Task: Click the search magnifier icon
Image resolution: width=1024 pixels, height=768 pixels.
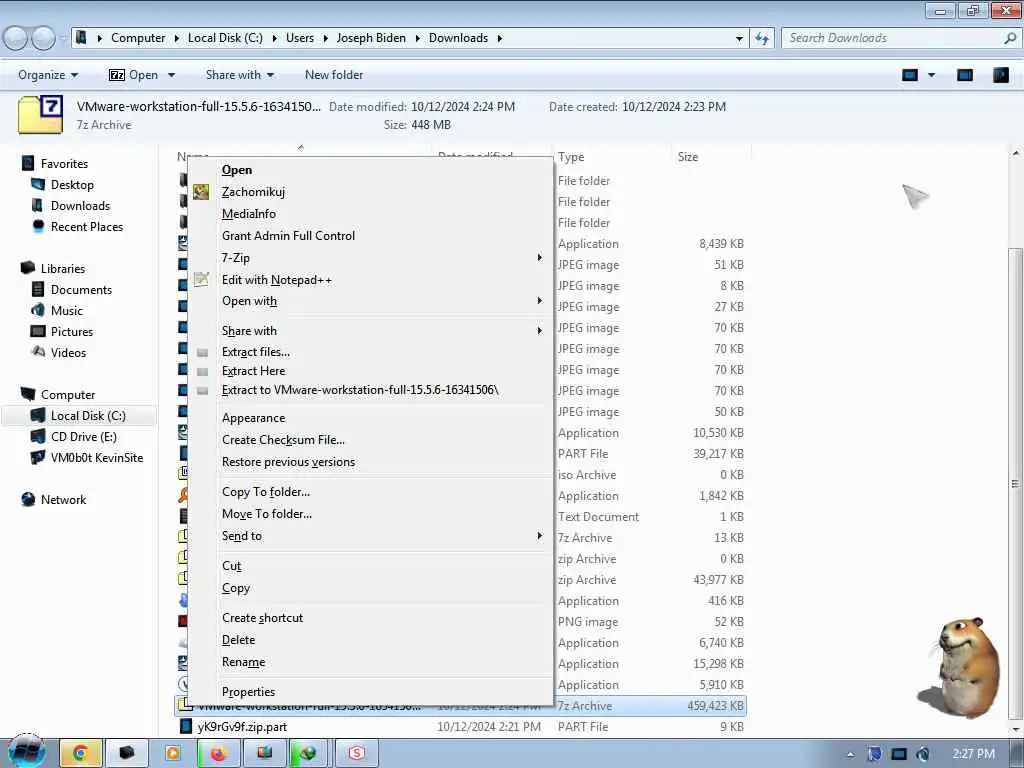Action: click(x=1010, y=38)
